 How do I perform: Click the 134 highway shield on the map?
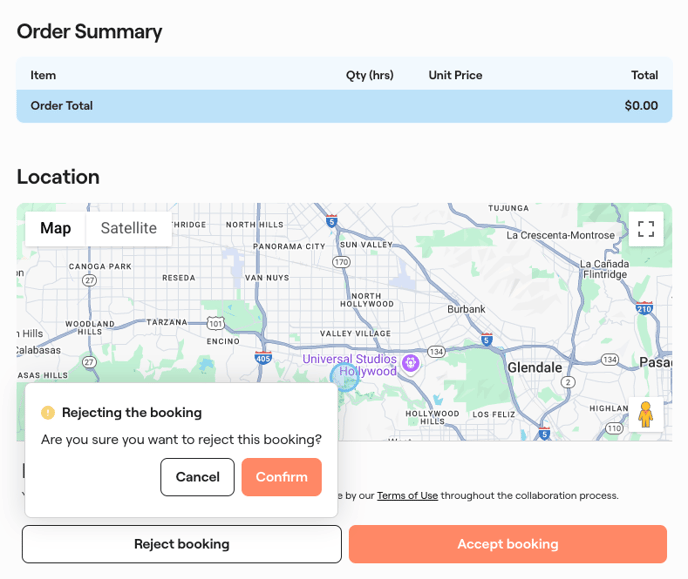coord(436,352)
